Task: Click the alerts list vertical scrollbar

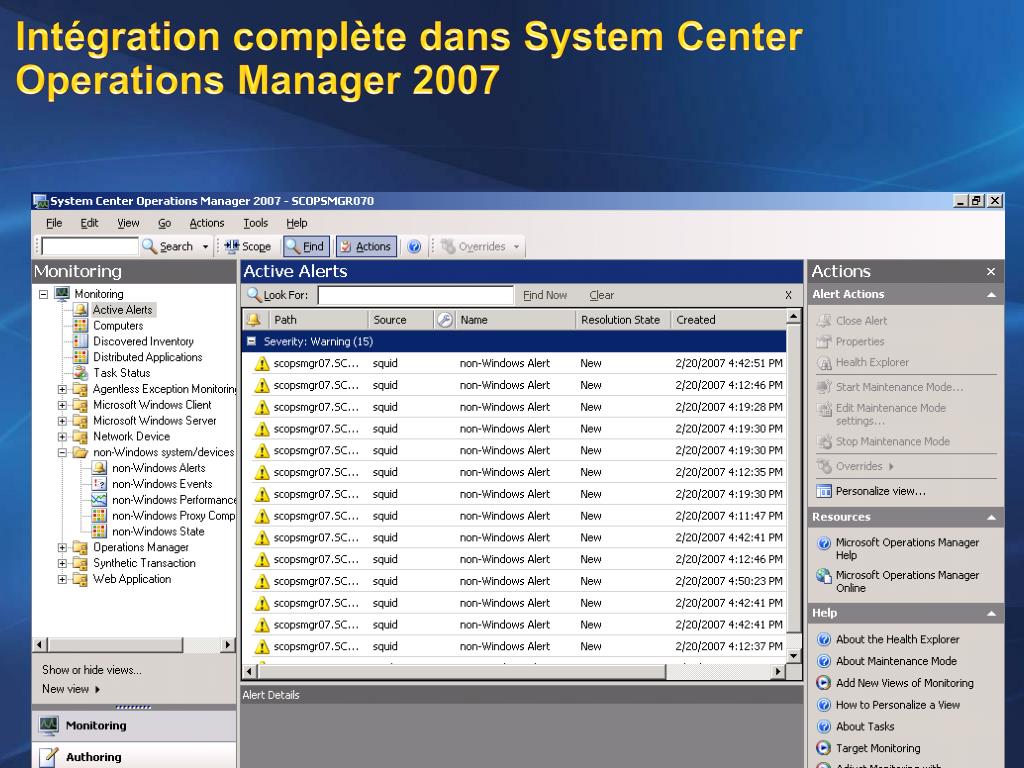Action: tap(793, 487)
